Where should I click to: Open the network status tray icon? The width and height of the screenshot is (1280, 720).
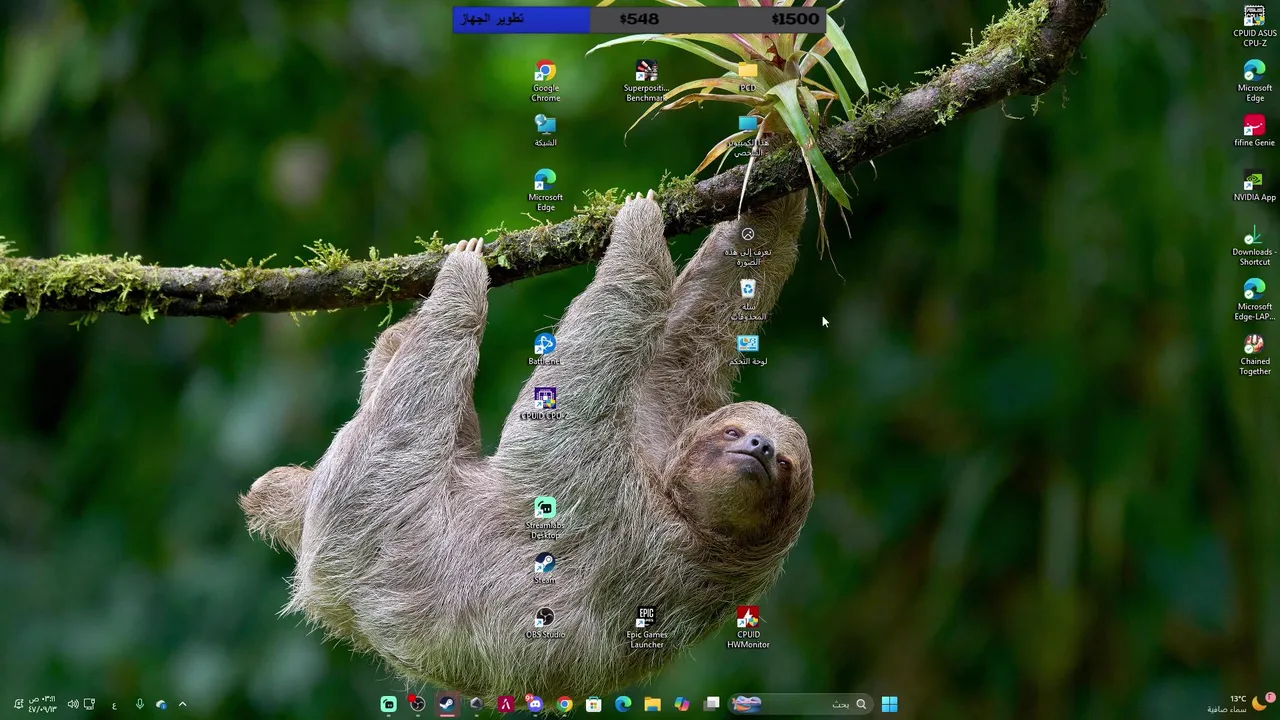pyautogui.click(x=89, y=704)
